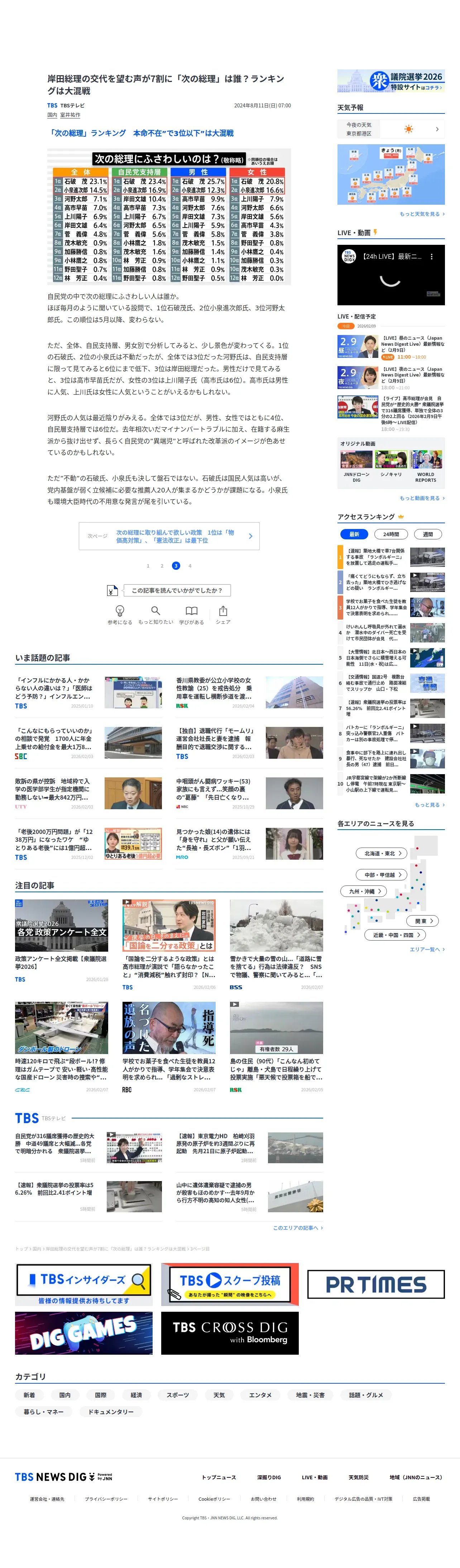Image resolution: width=460 pixels, height=1568 pixels.
Task: Open ranking item 1 築地大橋で車7台関係する事故
Action: 391,557
